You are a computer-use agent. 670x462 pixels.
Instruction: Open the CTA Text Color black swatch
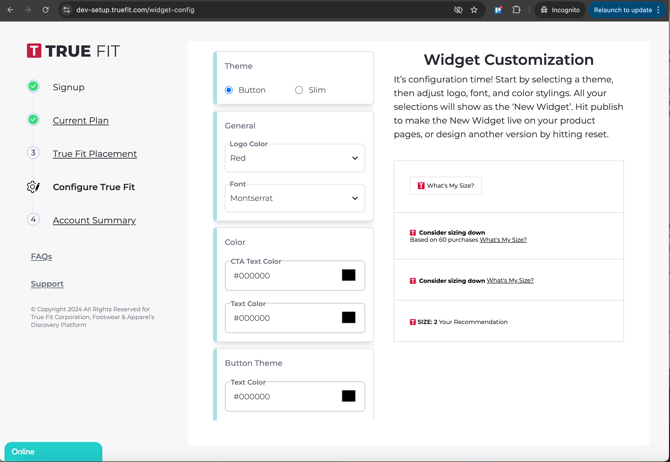(349, 275)
